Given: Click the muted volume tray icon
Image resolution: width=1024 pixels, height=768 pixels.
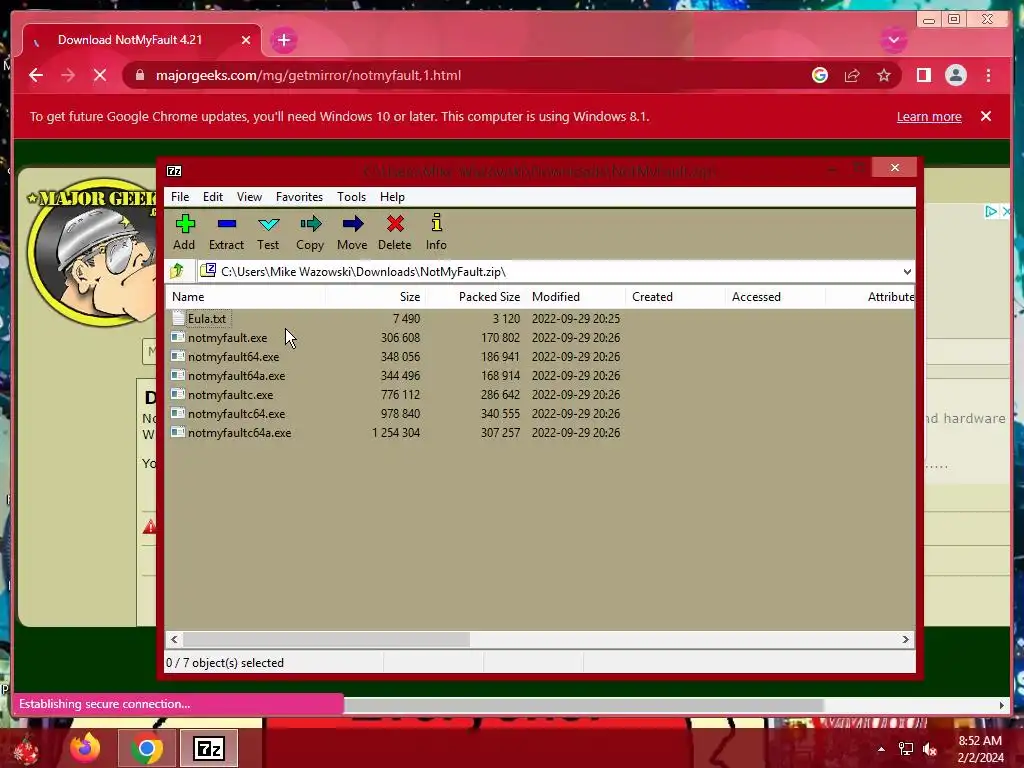Looking at the screenshot, I should [x=930, y=749].
